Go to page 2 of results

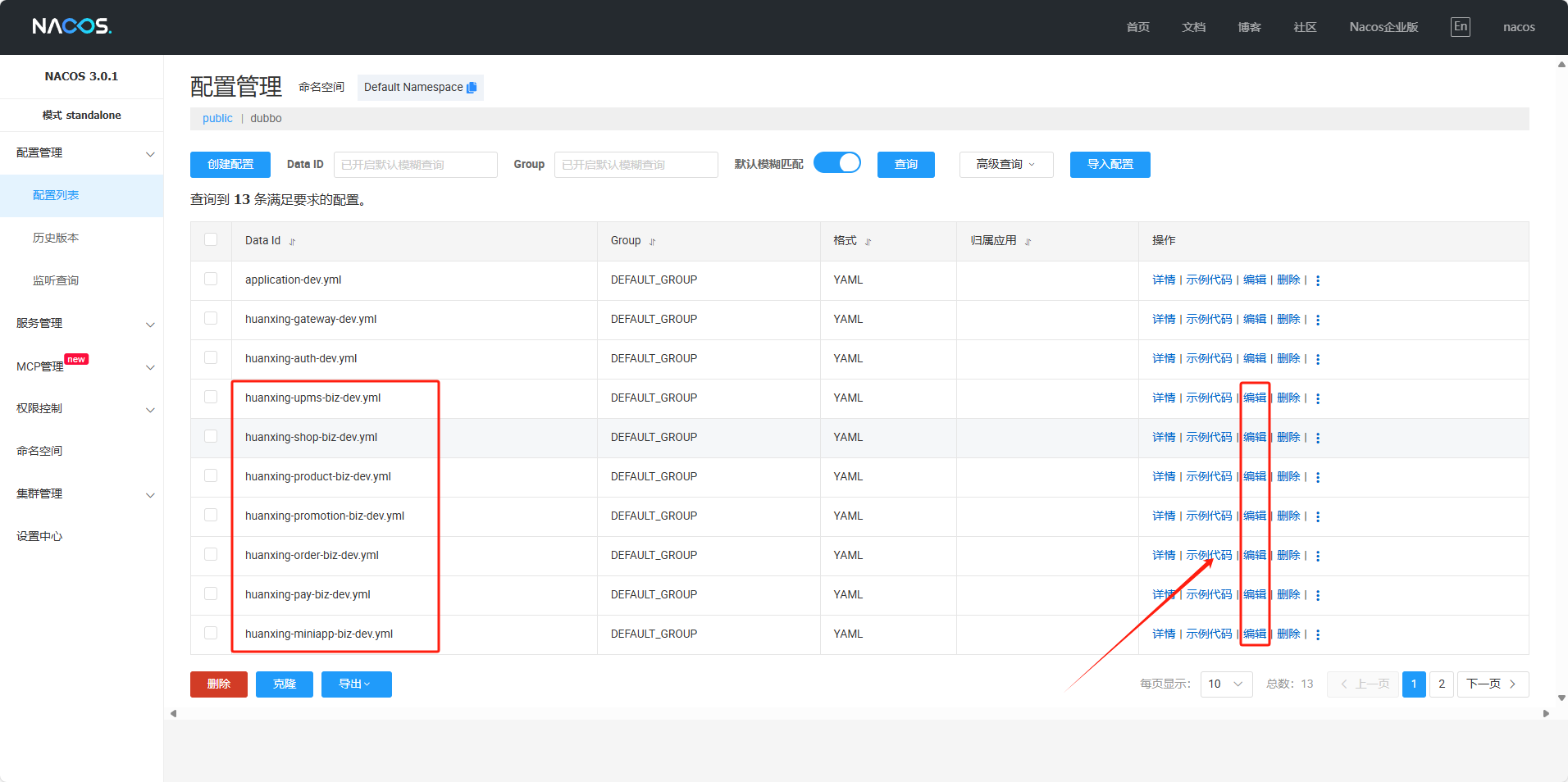(1441, 684)
